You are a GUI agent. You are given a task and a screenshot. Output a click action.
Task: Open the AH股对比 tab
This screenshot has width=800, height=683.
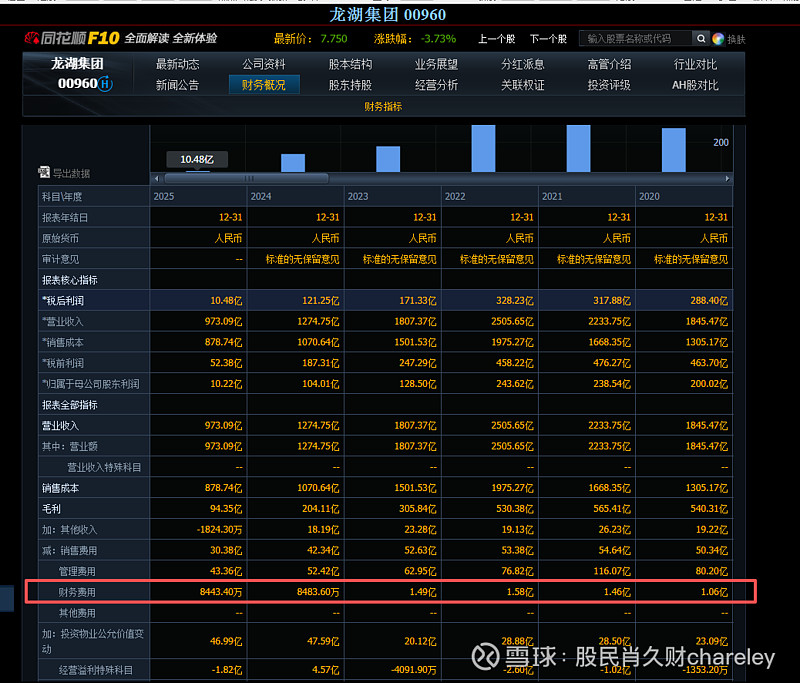(695, 85)
